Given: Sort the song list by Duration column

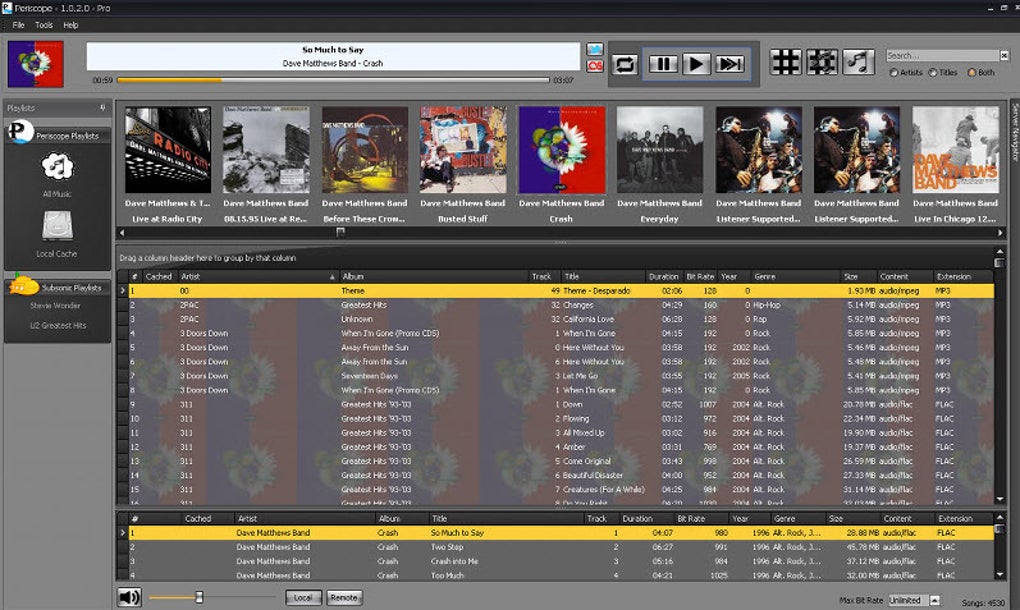Looking at the screenshot, I should coord(664,276).
